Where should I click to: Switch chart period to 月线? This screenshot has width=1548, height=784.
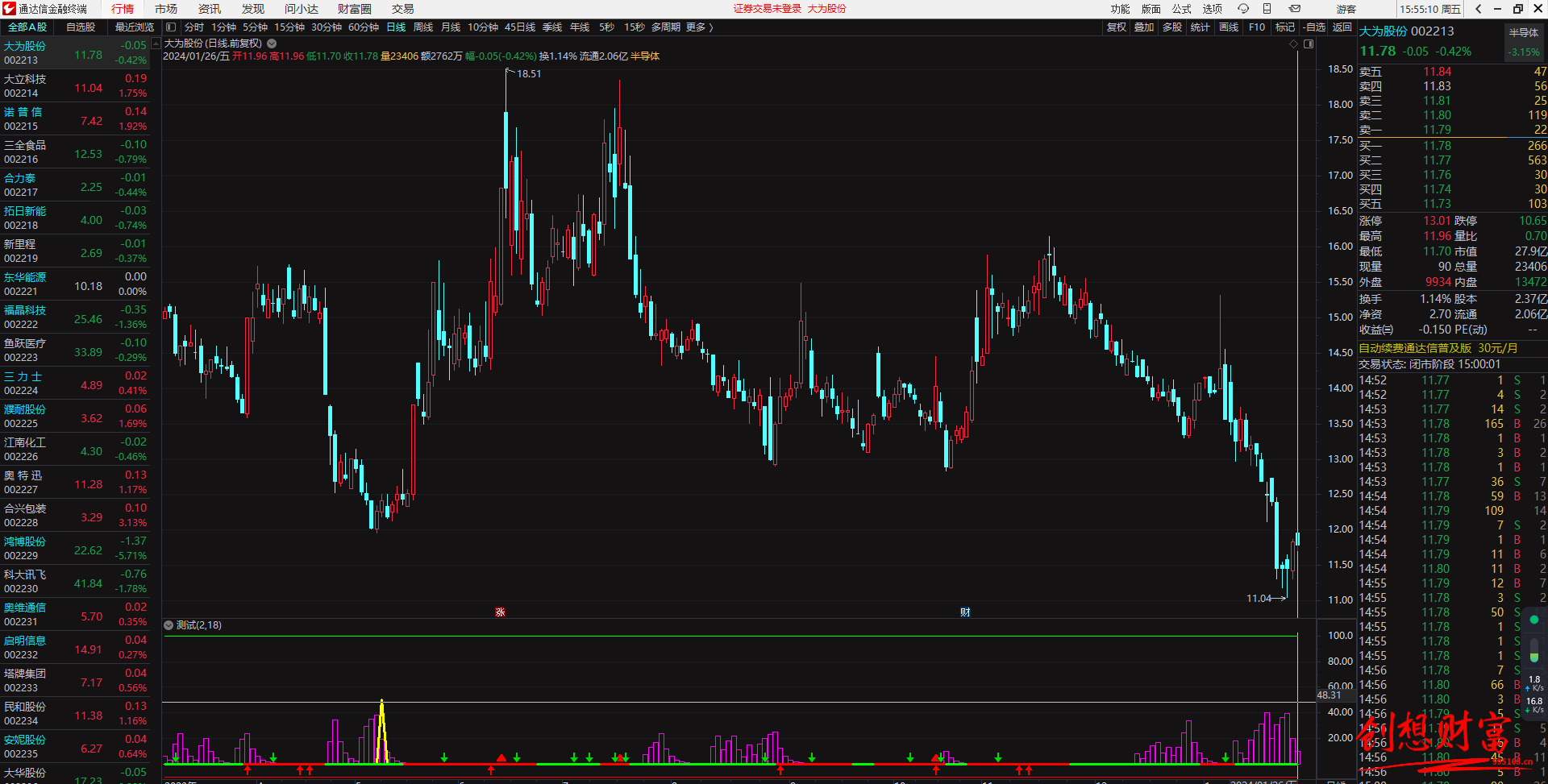(x=451, y=27)
